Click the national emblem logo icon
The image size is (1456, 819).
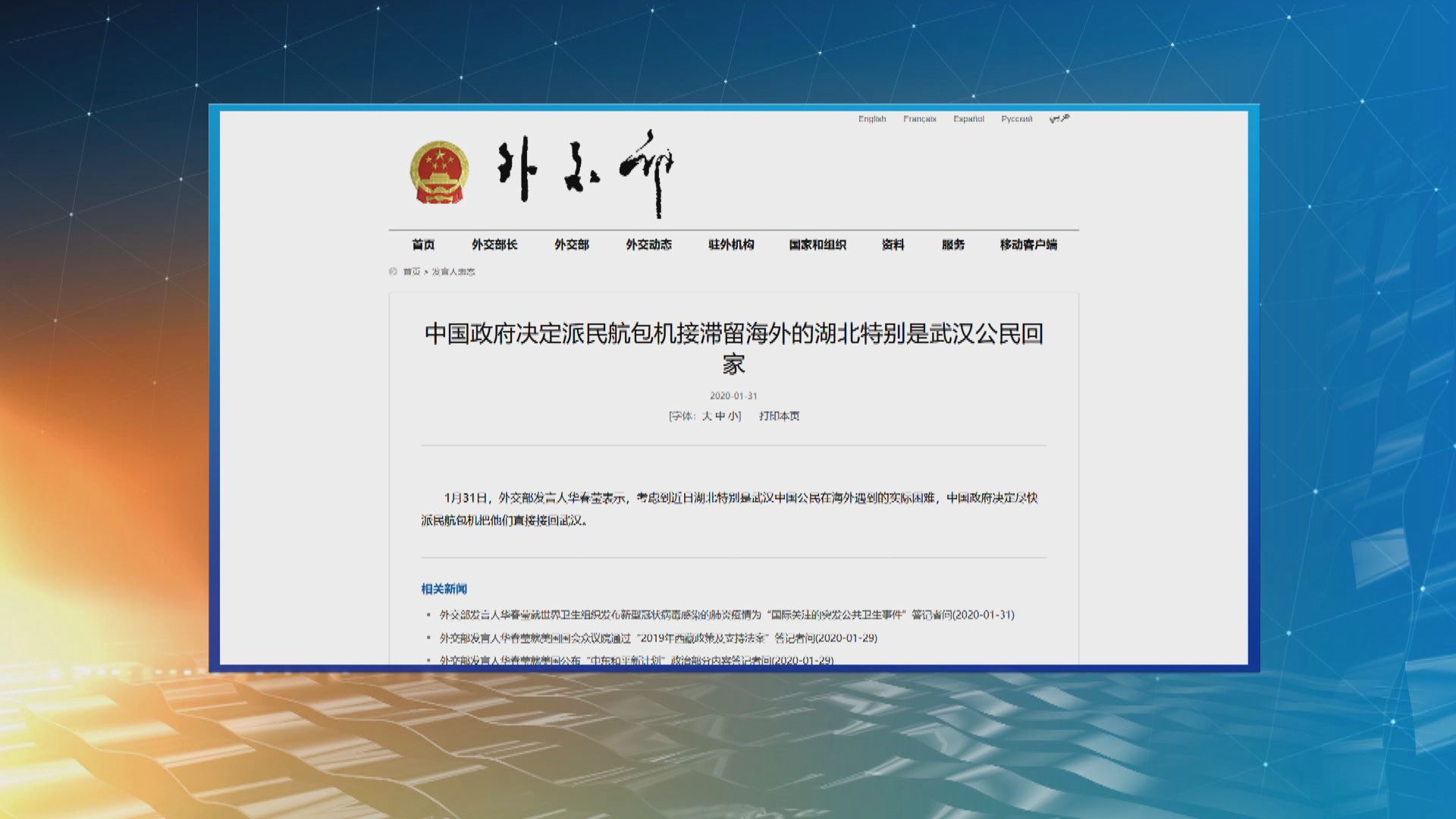click(439, 172)
